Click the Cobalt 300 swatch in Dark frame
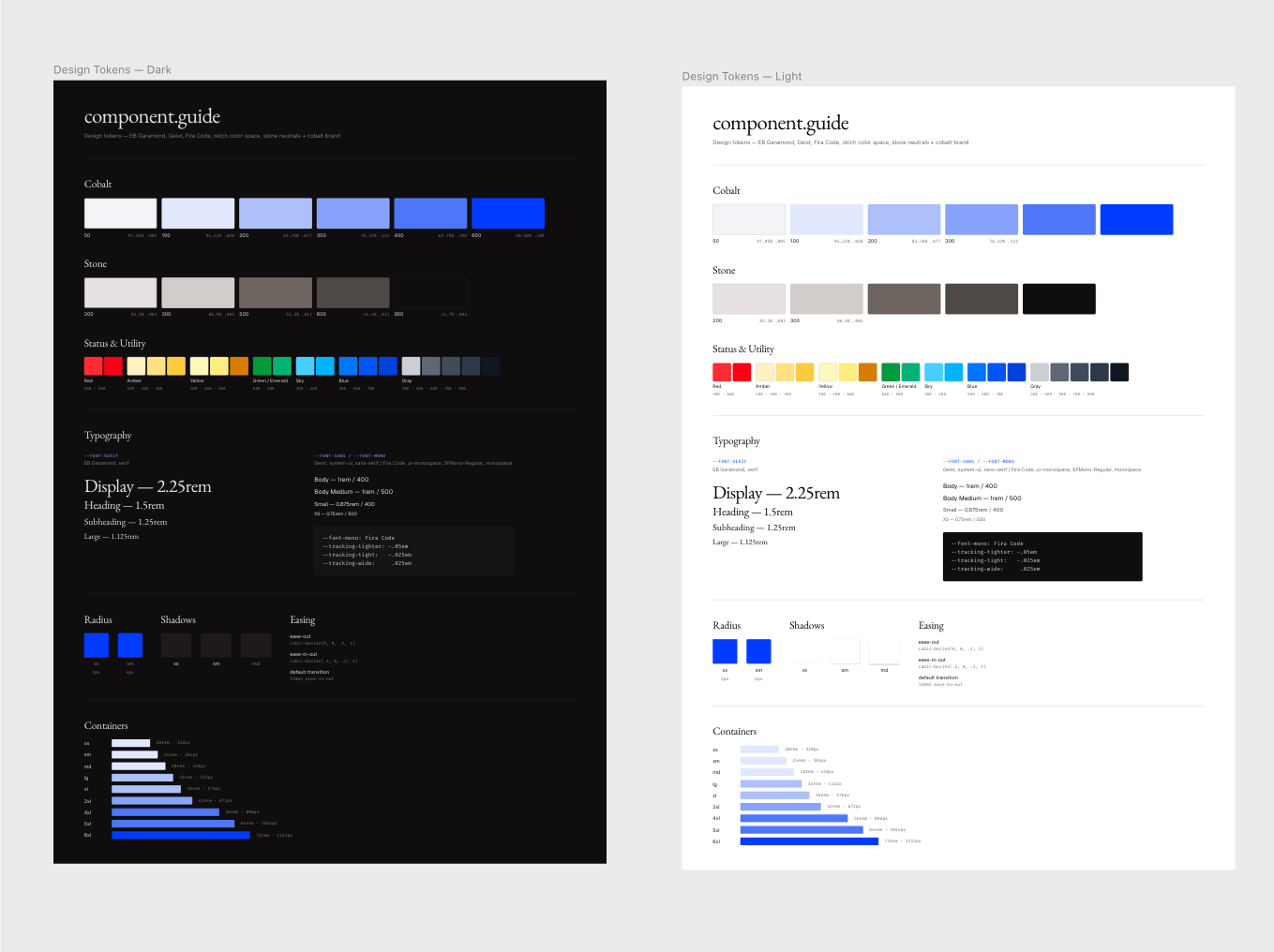The image size is (1274, 952). [x=352, y=214]
